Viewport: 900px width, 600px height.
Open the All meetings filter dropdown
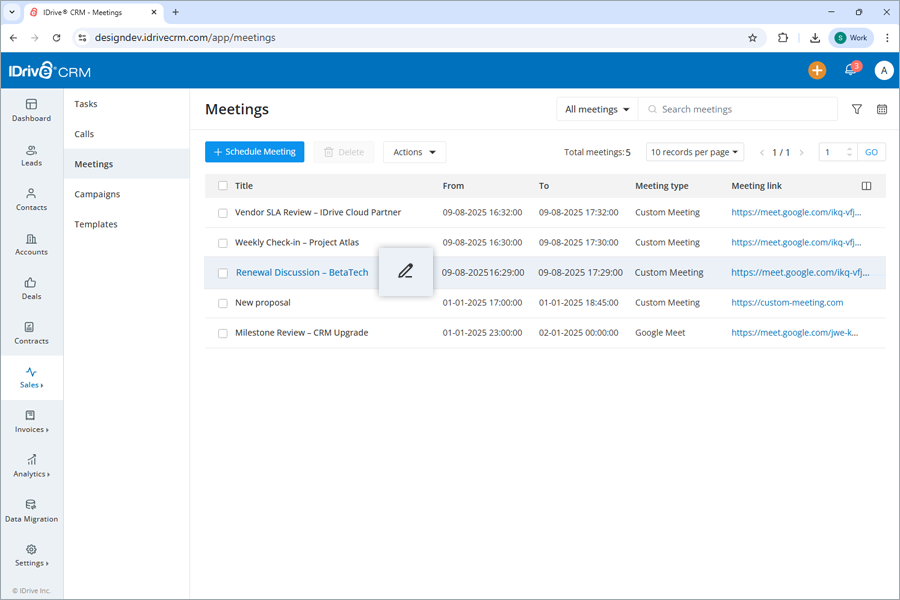click(x=596, y=109)
